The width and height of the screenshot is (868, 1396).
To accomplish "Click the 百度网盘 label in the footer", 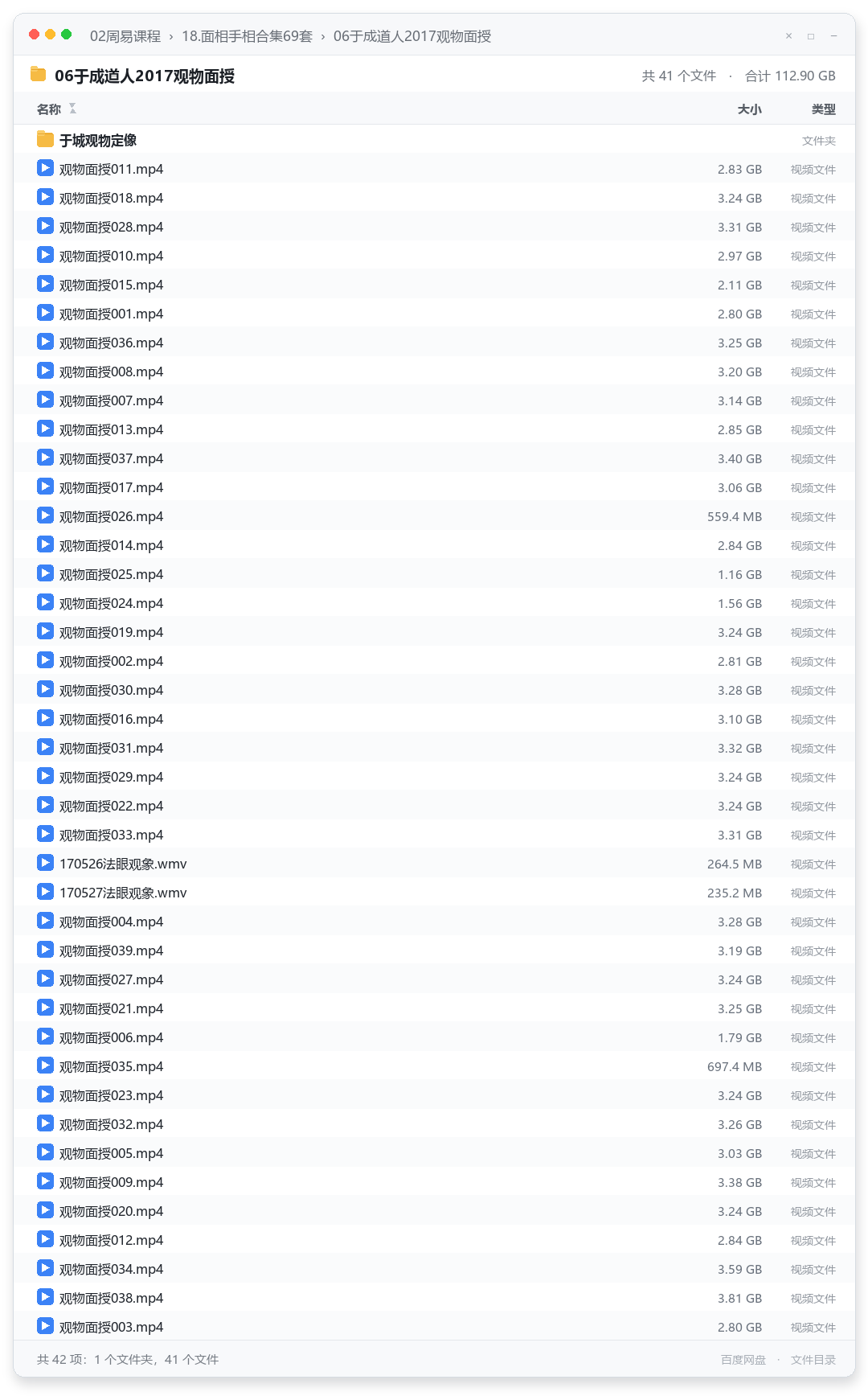I will coord(743,1360).
